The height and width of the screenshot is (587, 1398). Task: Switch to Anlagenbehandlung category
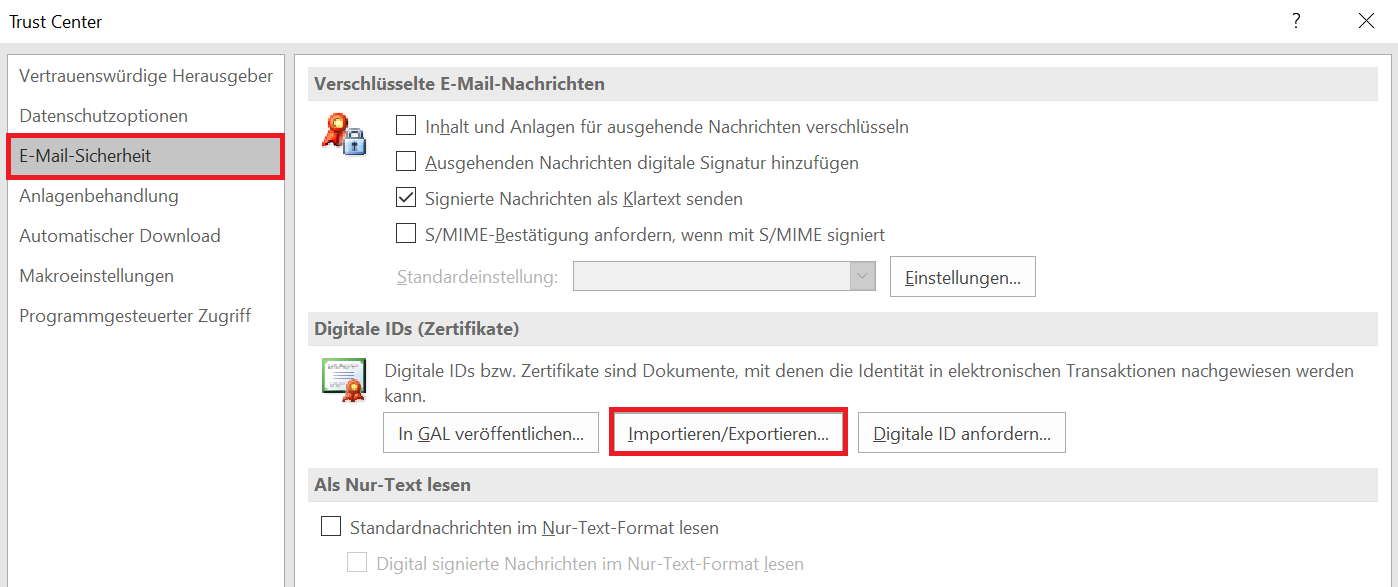(x=99, y=196)
